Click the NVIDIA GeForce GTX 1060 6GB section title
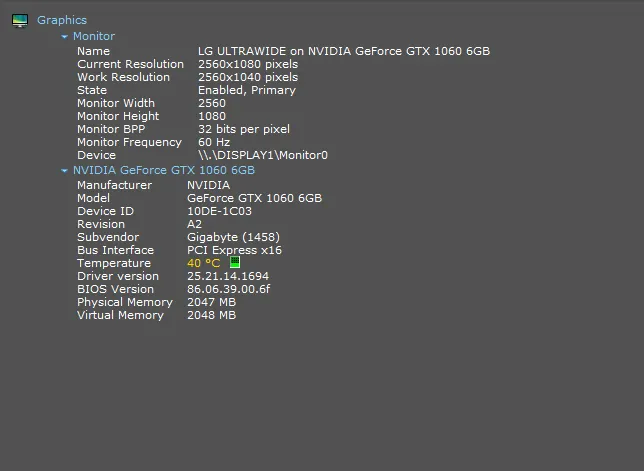 164,170
